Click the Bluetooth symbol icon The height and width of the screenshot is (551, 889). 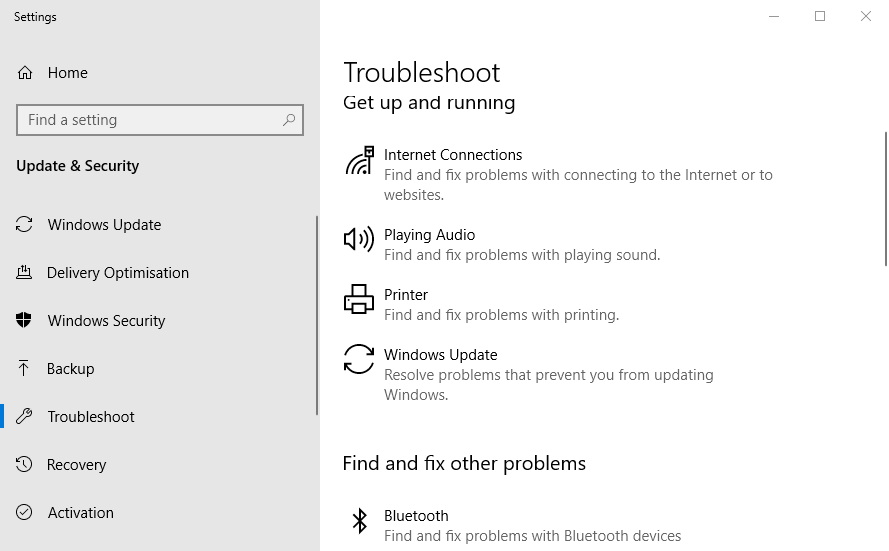pyautogui.click(x=359, y=520)
